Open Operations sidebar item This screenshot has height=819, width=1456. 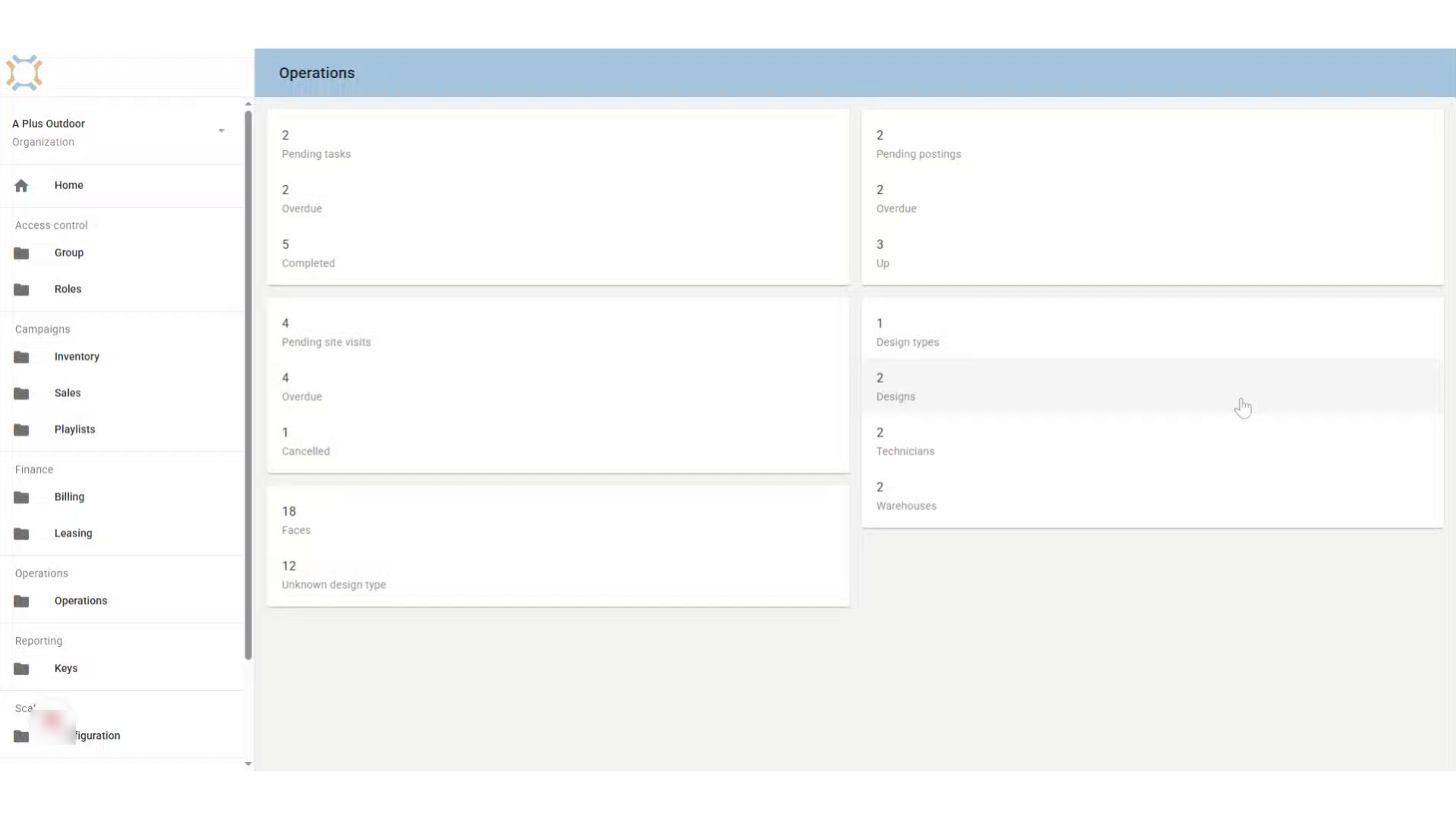[121, 601]
